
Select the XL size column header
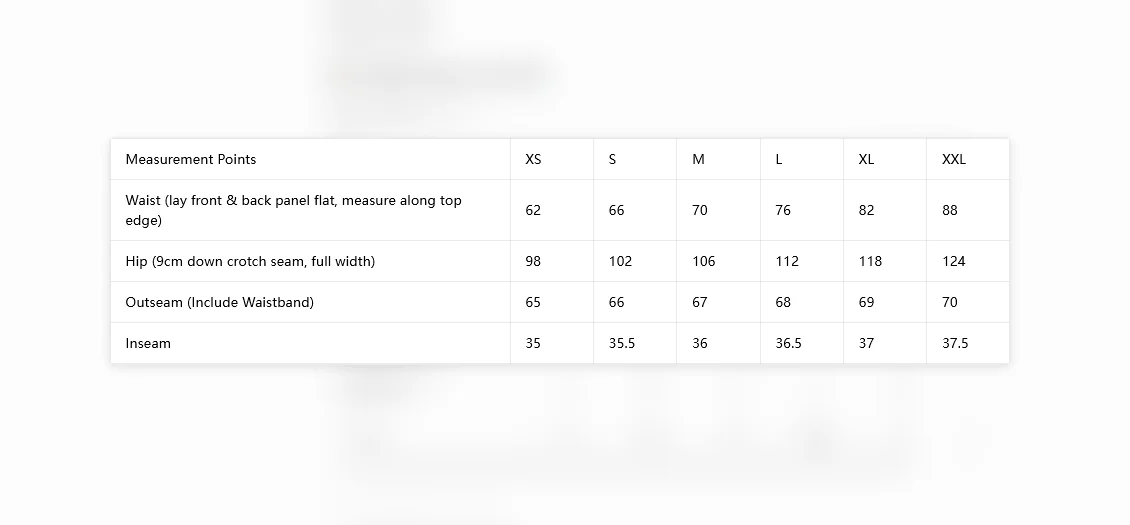(885, 159)
